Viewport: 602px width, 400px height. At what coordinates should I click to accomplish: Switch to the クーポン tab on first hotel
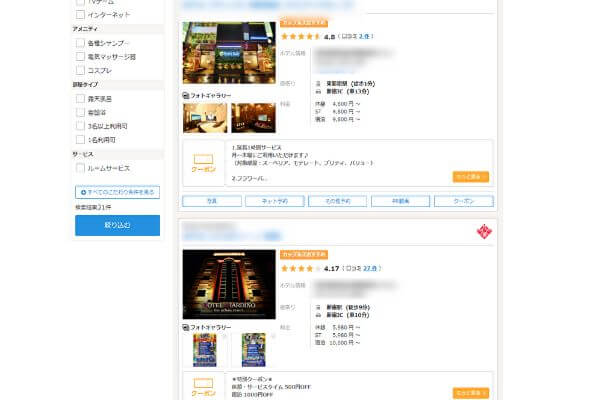tap(463, 201)
